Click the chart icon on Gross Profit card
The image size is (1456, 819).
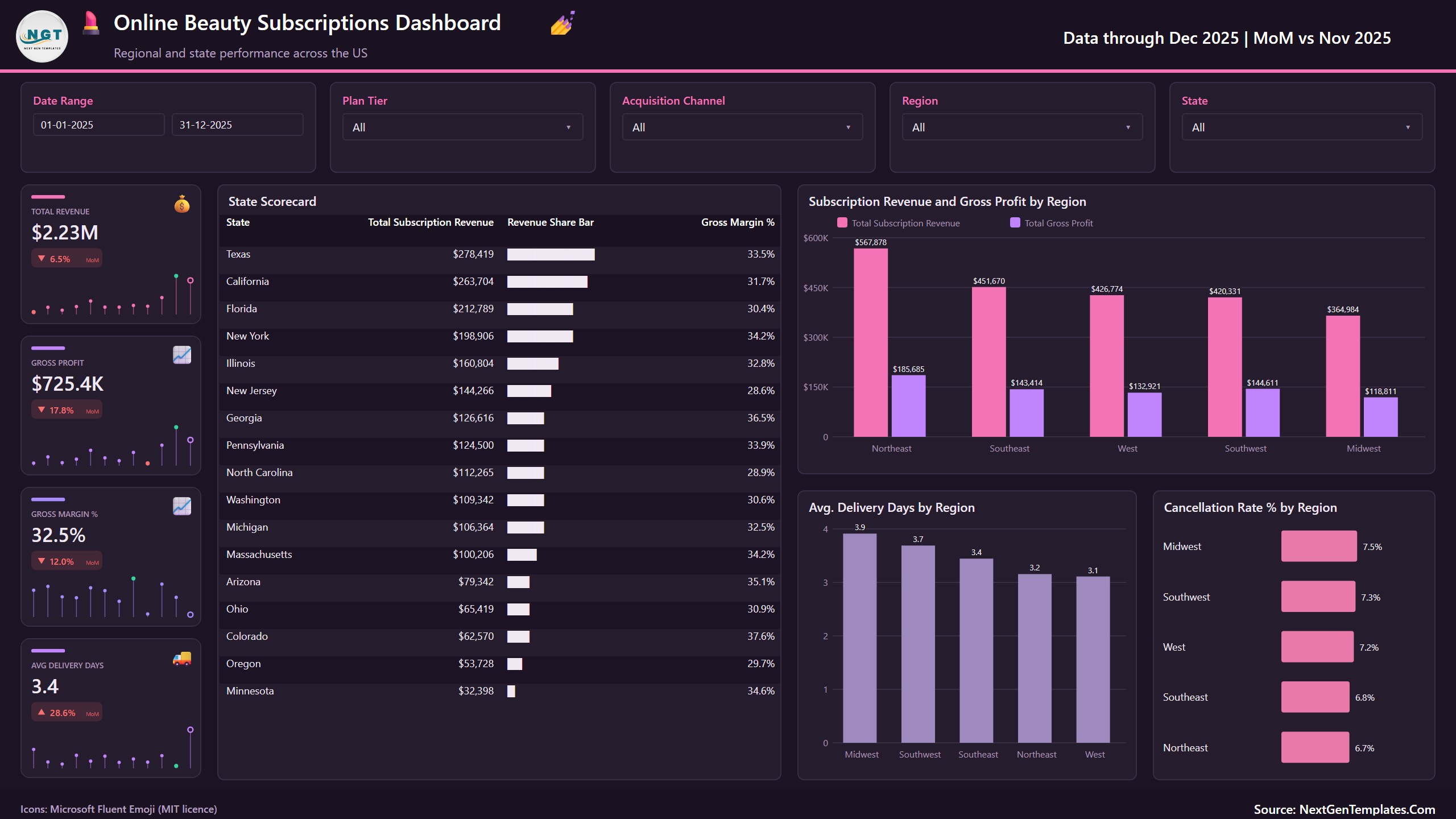pyautogui.click(x=182, y=355)
